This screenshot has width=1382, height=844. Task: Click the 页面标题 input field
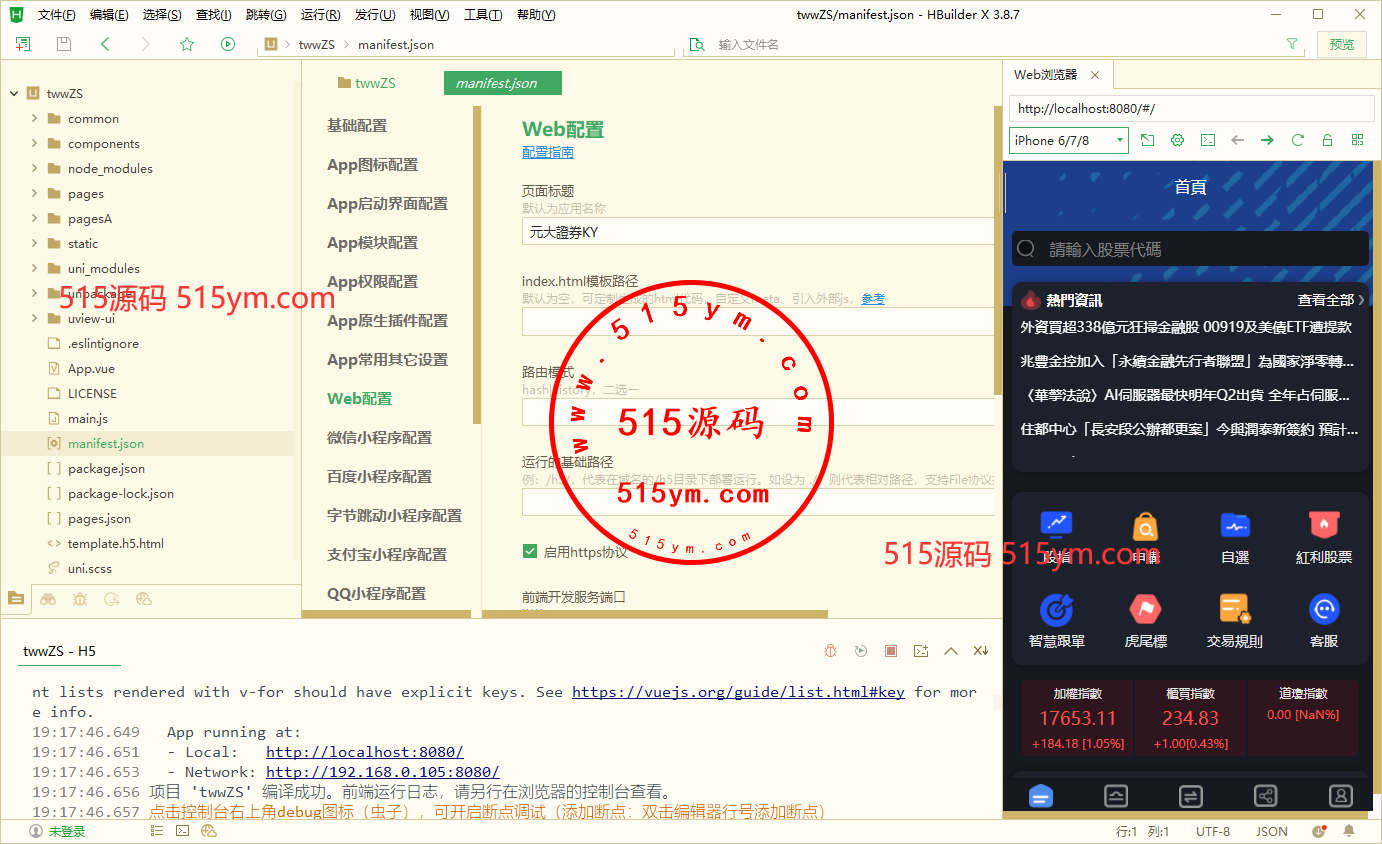[x=756, y=232]
